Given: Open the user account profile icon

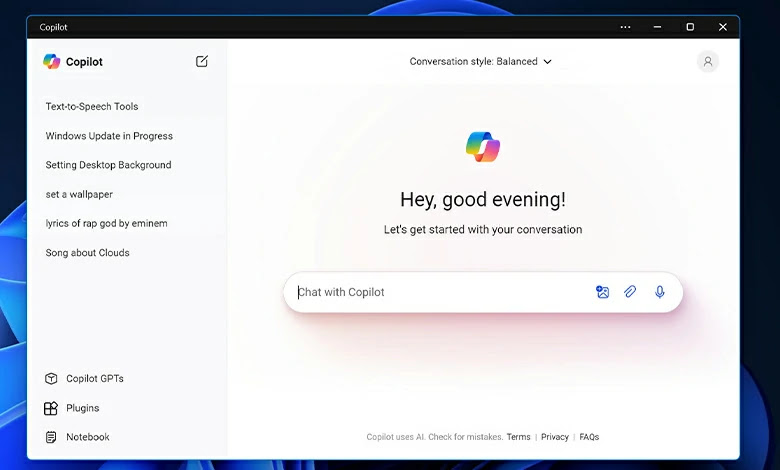Looking at the screenshot, I should click(707, 62).
